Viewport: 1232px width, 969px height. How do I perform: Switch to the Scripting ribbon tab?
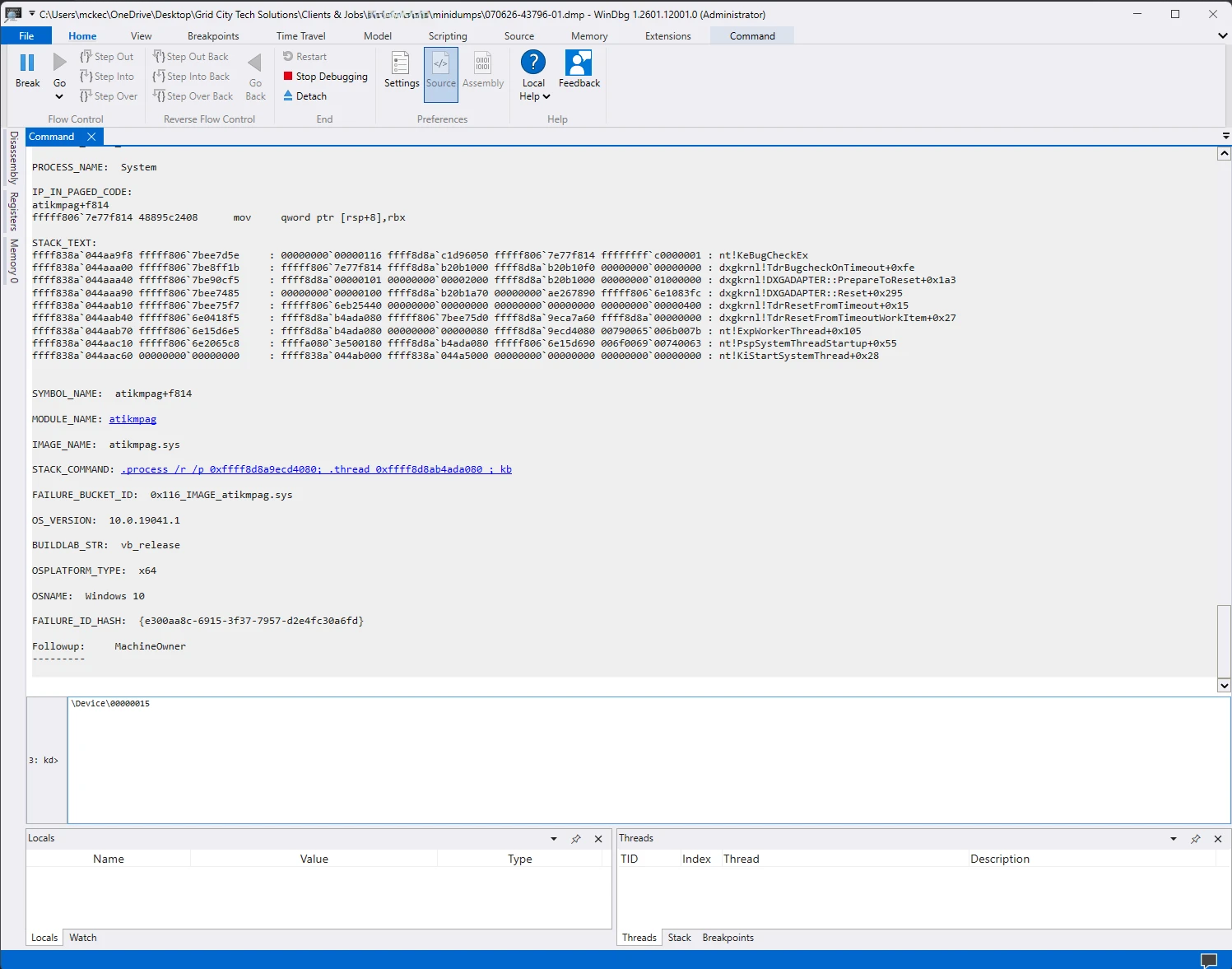pos(448,35)
